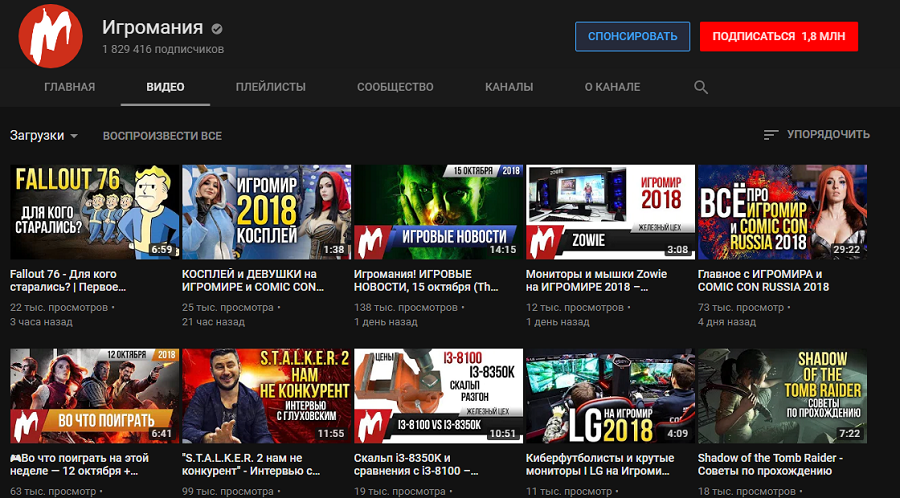Click the title 'Игромания! ИГРОВЫЕ НОВОСТИ, 15 октября'

point(426,281)
